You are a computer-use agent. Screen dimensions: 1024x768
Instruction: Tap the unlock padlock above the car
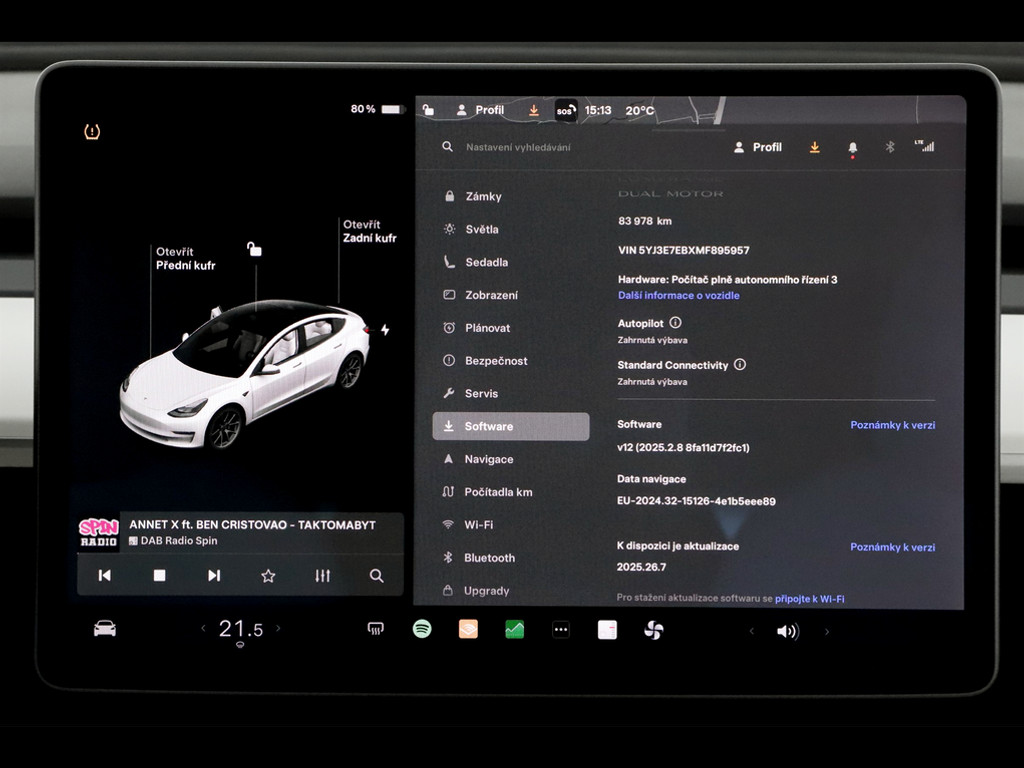click(254, 249)
